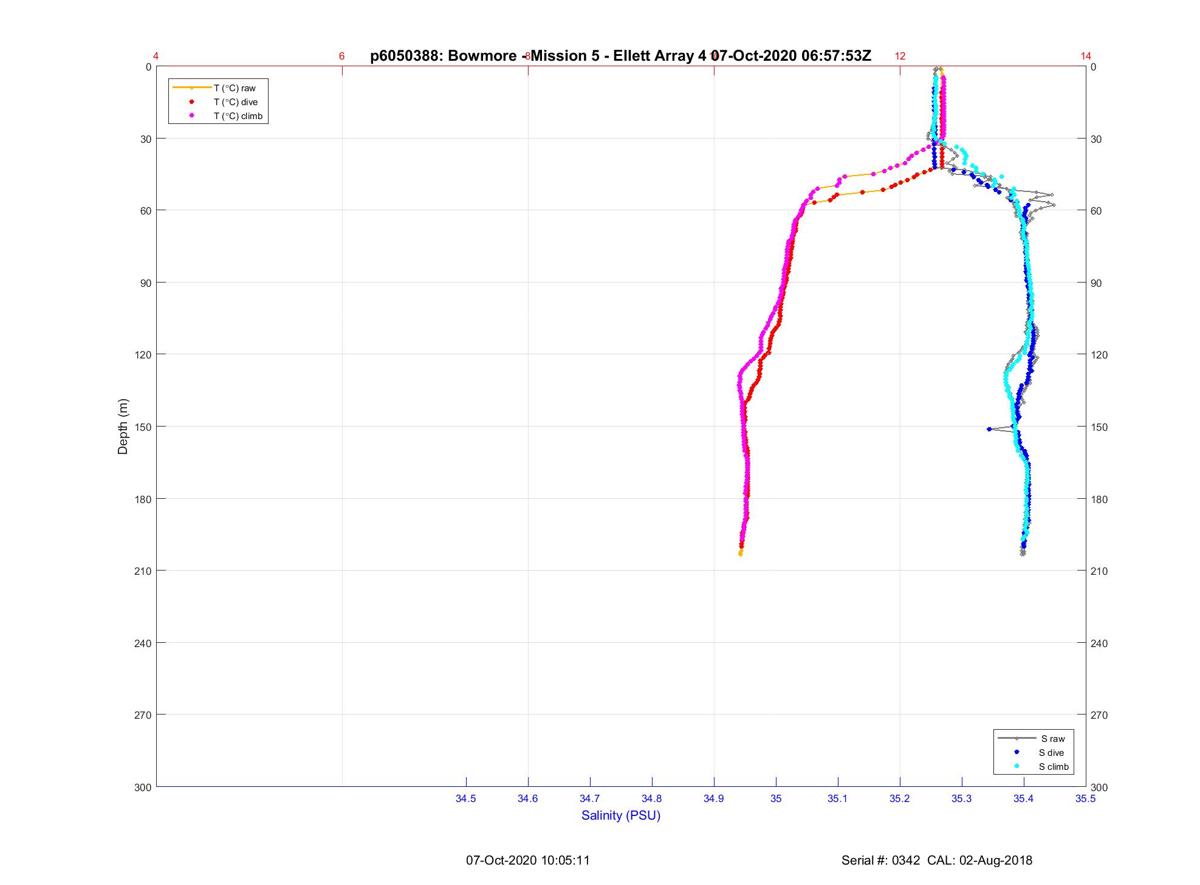Click the orange line sample for T raw legend
1200x885 pixels.
click(191, 88)
